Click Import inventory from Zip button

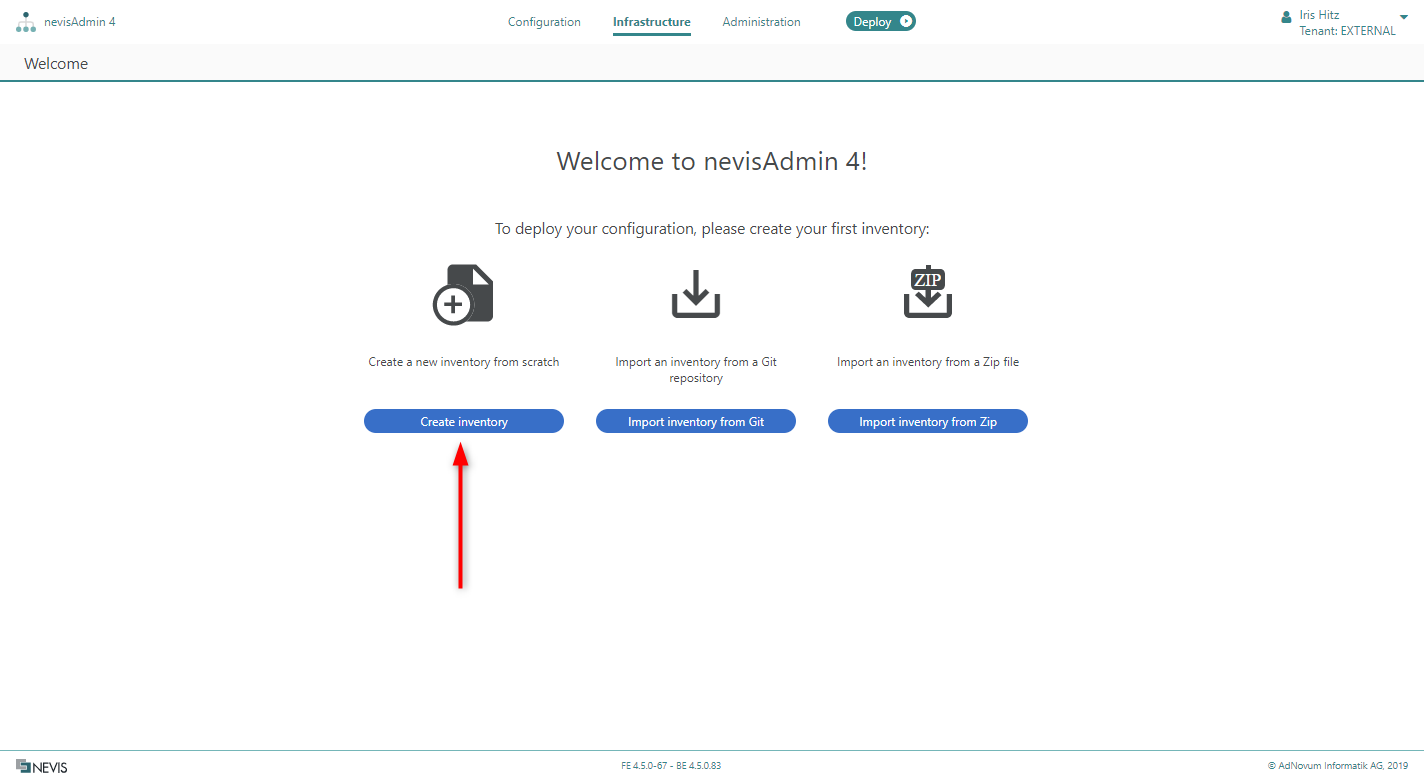928,422
